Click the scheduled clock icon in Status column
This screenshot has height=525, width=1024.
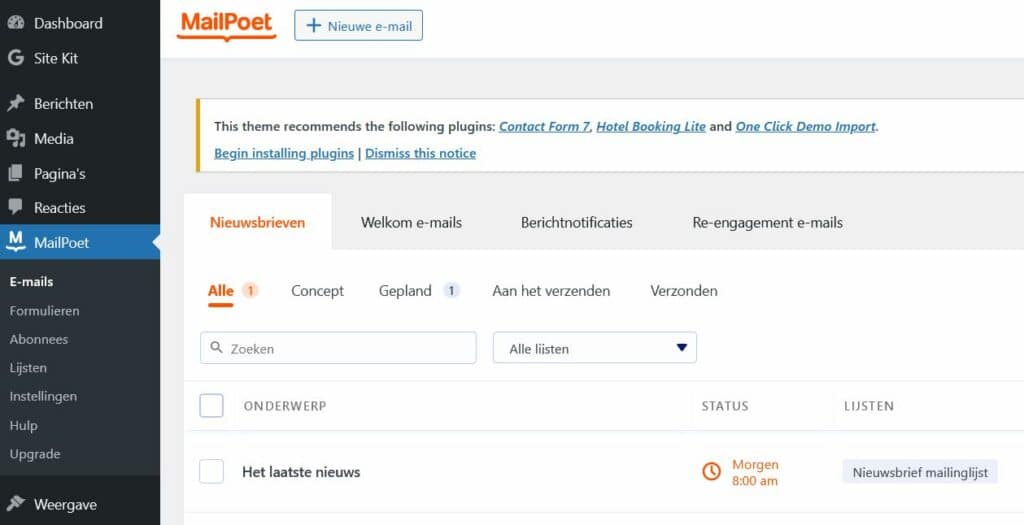[712, 472]
